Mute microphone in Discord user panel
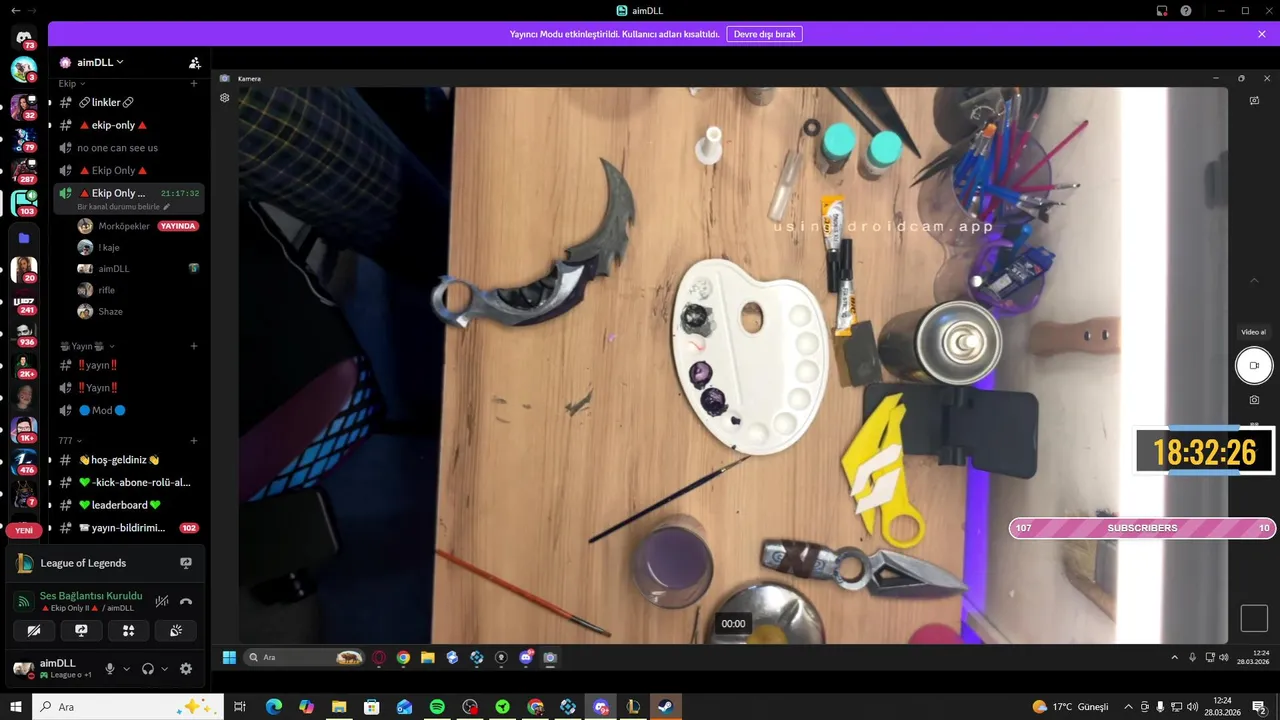This screenshot has height=720, width=1280. [110, 669]
